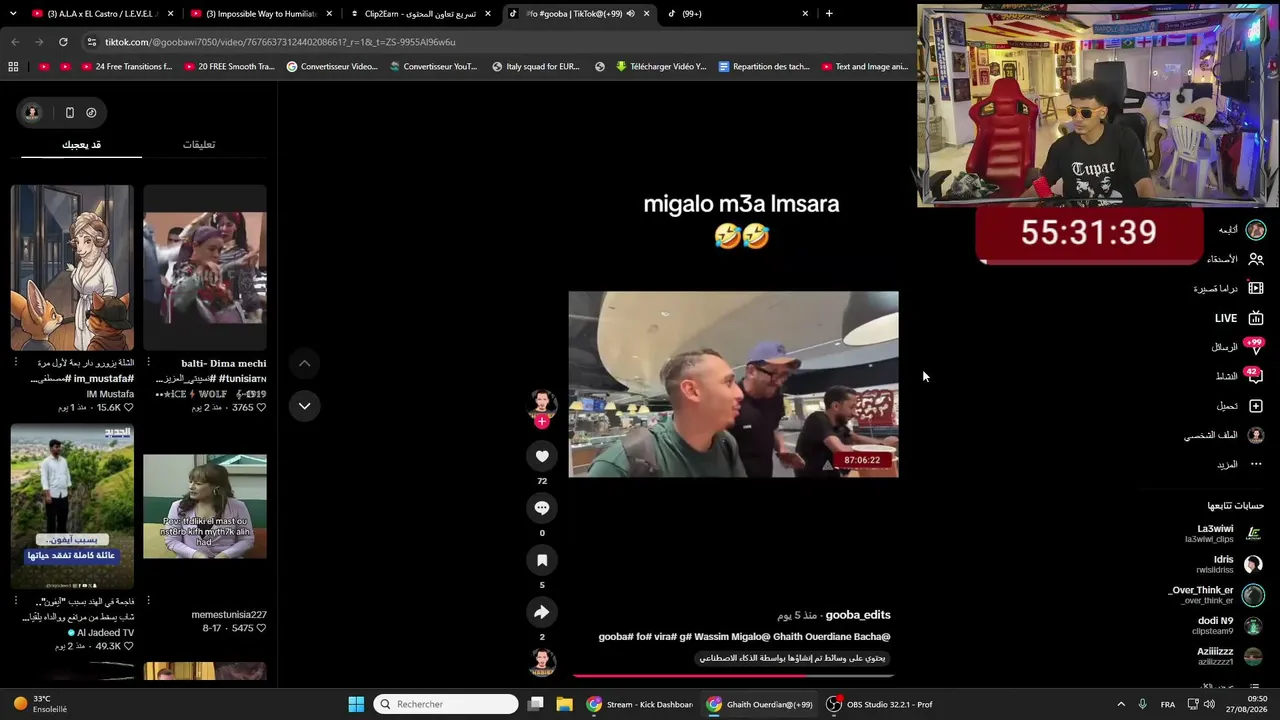Click the profile avatar beside الملف الشخصي

[1256, 435]
